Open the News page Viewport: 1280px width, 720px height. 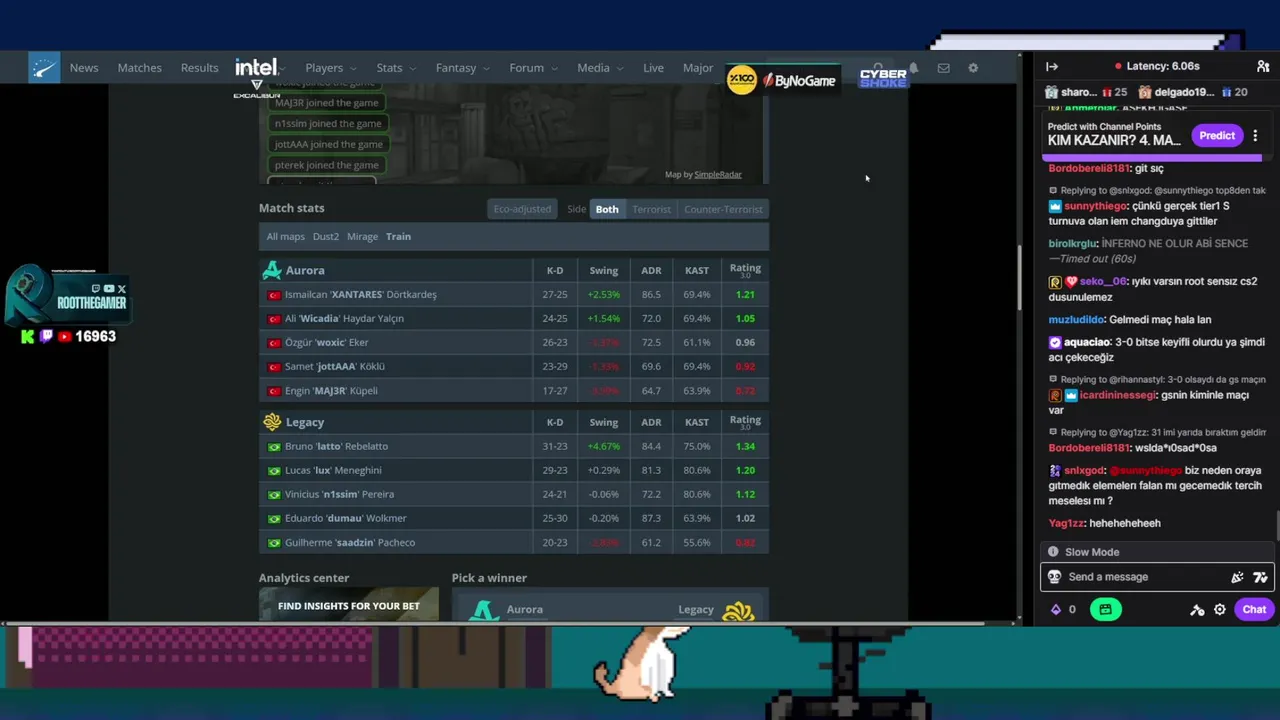pyautogui.click(x=84, y=68)
